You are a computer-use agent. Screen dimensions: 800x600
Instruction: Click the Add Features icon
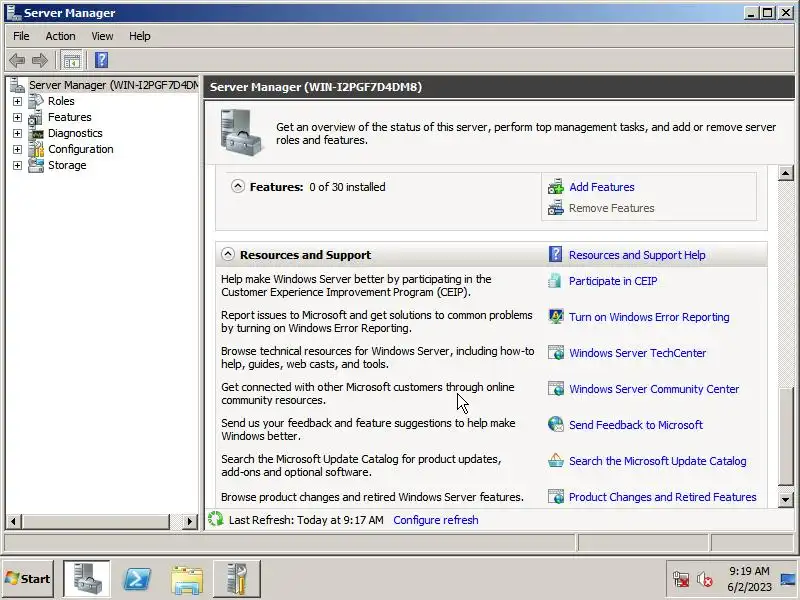[x=556, y=187]
